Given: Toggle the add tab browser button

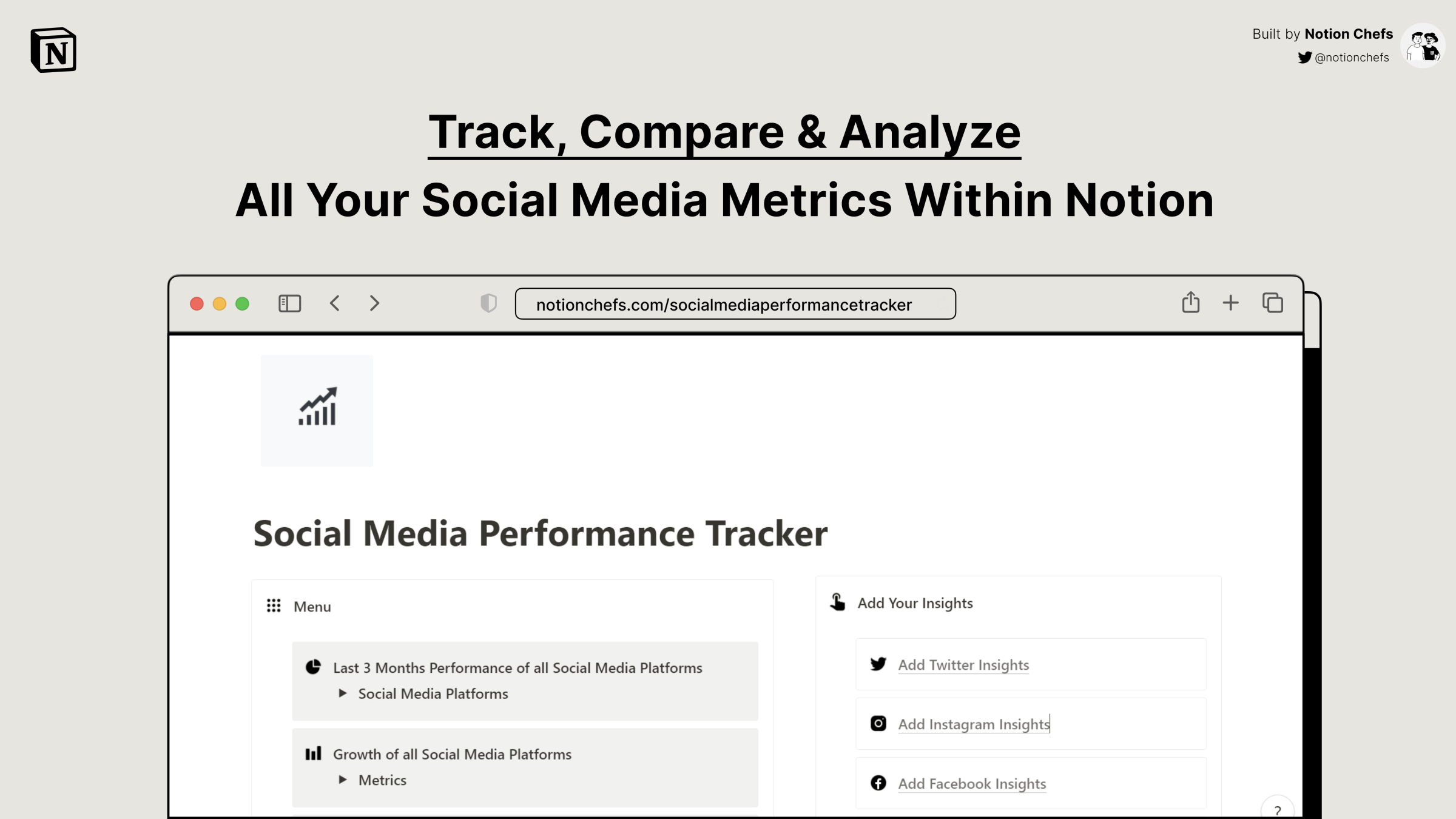Looking at the screenshot, I should (1231, 303).
